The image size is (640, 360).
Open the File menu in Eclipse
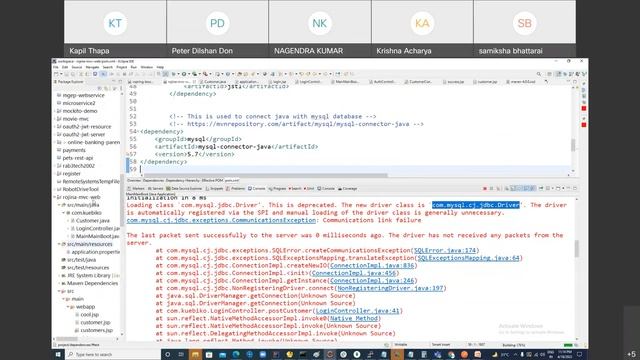[56, 67]
